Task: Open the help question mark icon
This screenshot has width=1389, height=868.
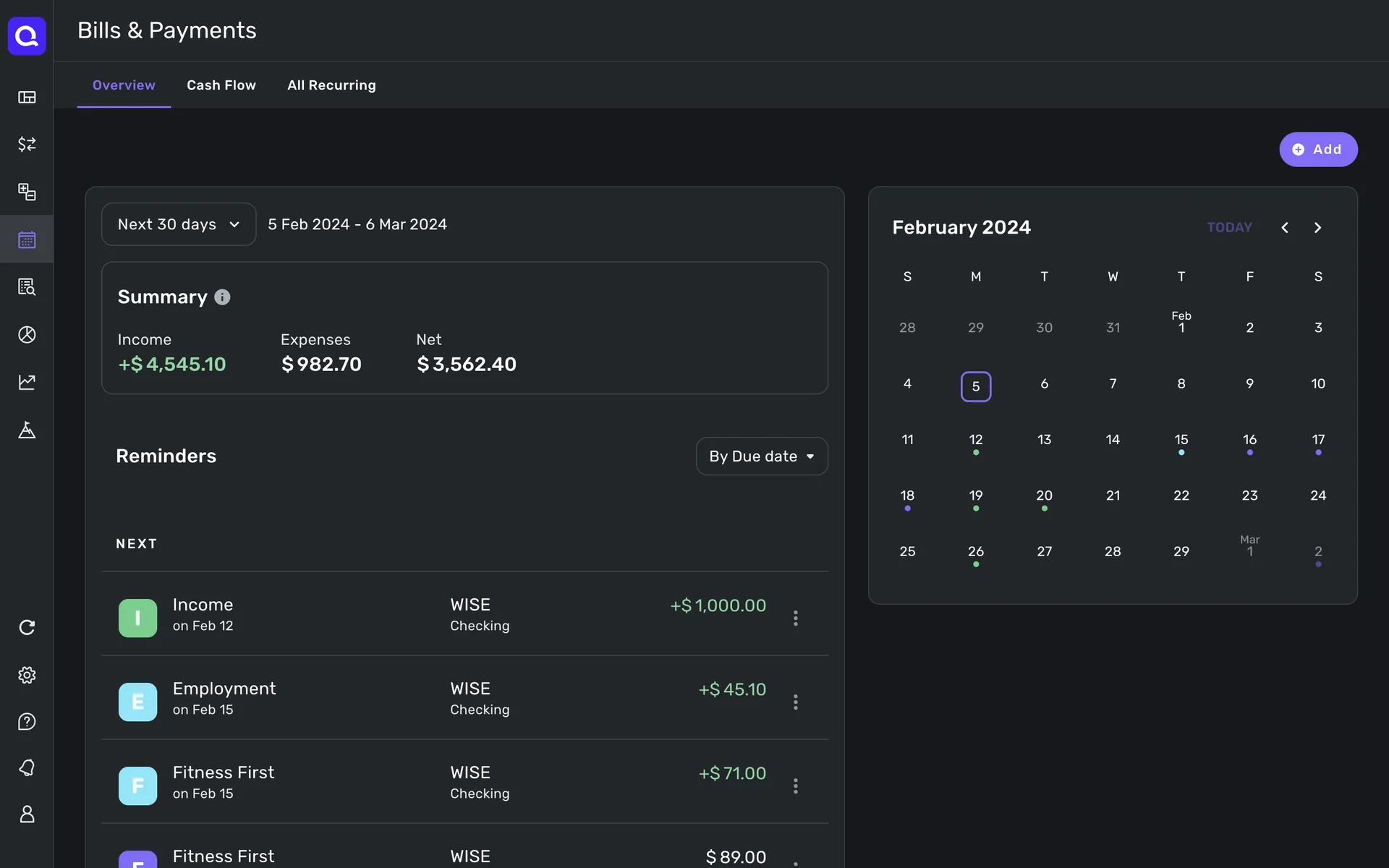Action: (x=27, y=722)
